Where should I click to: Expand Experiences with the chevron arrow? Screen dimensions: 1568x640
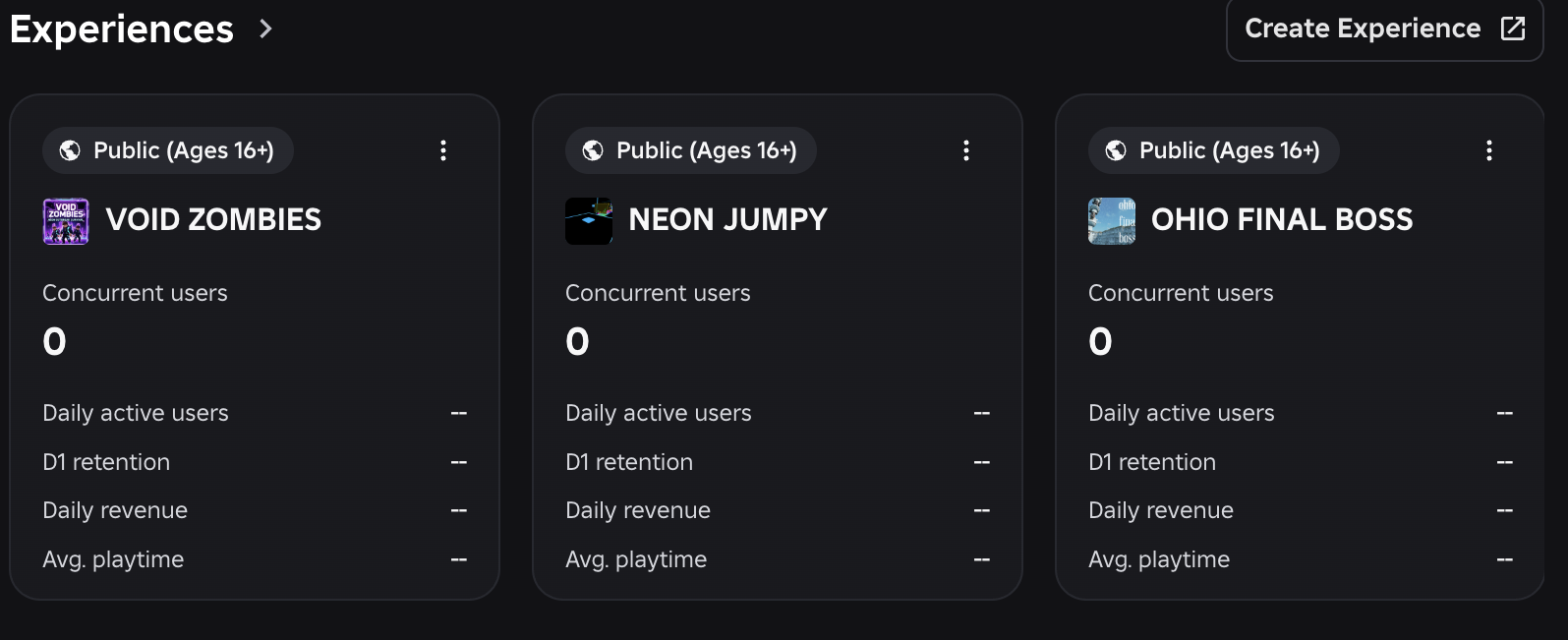click(265, 29)
